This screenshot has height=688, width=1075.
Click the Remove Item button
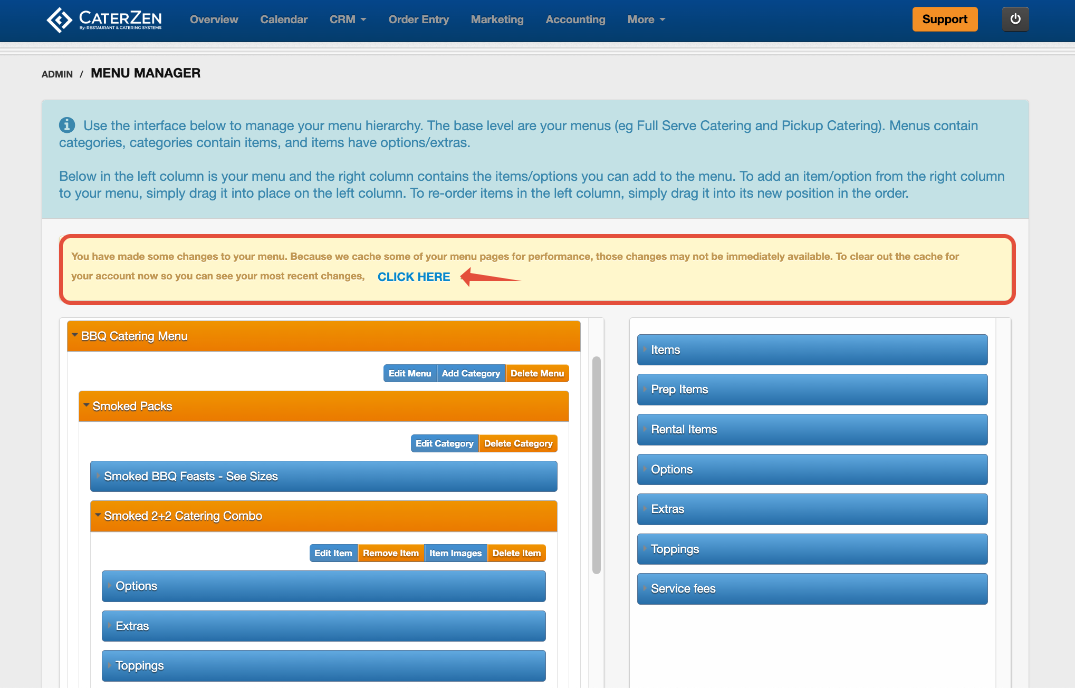pos(391,553)
